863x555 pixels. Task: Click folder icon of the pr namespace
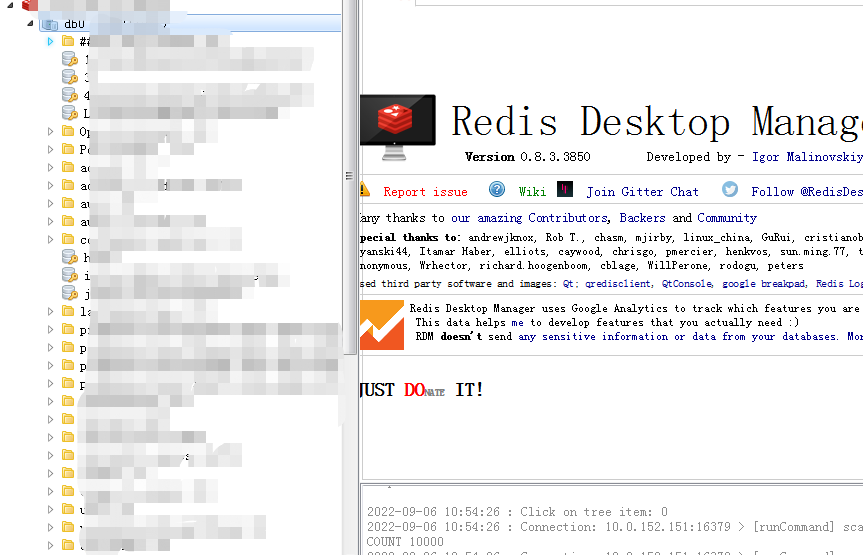coord(68,329)
